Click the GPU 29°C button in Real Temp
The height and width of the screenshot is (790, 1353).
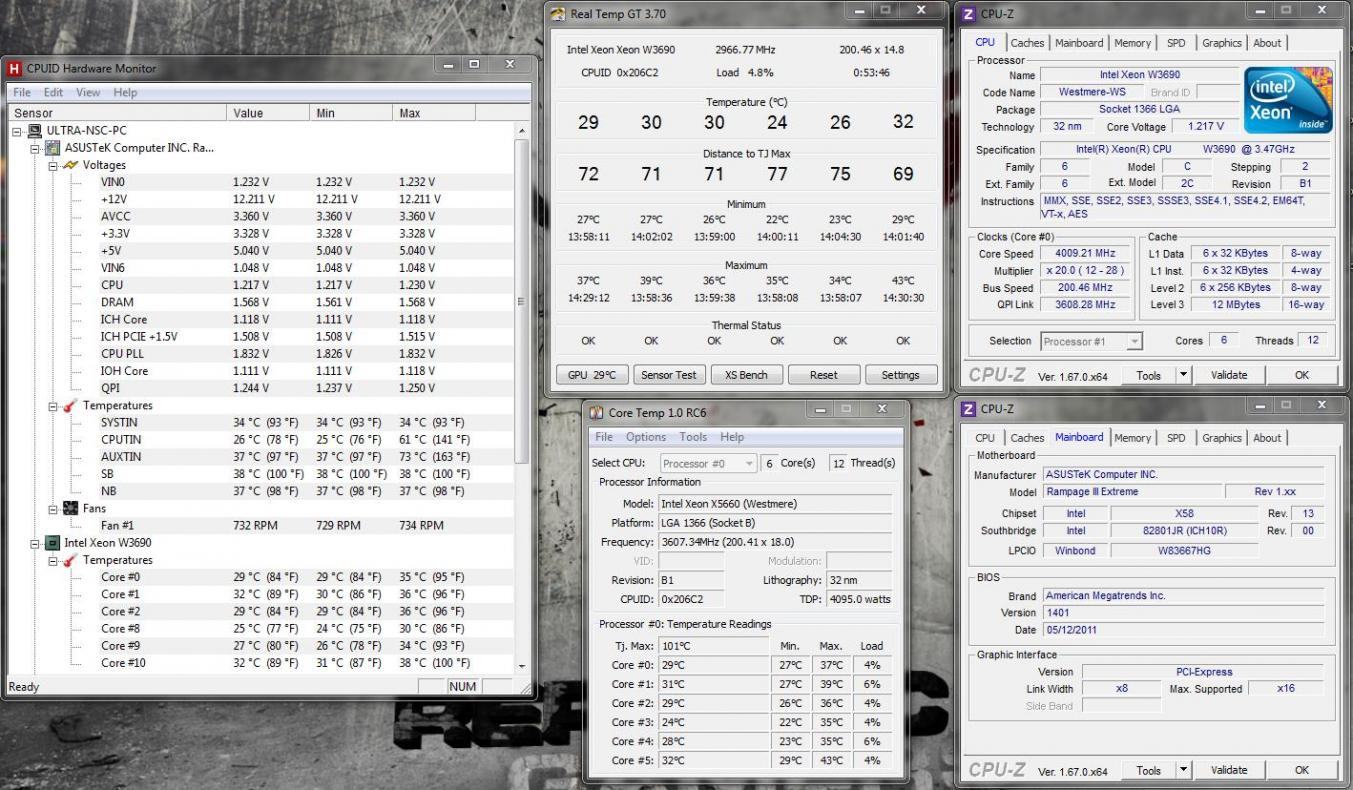pos(591,375)
